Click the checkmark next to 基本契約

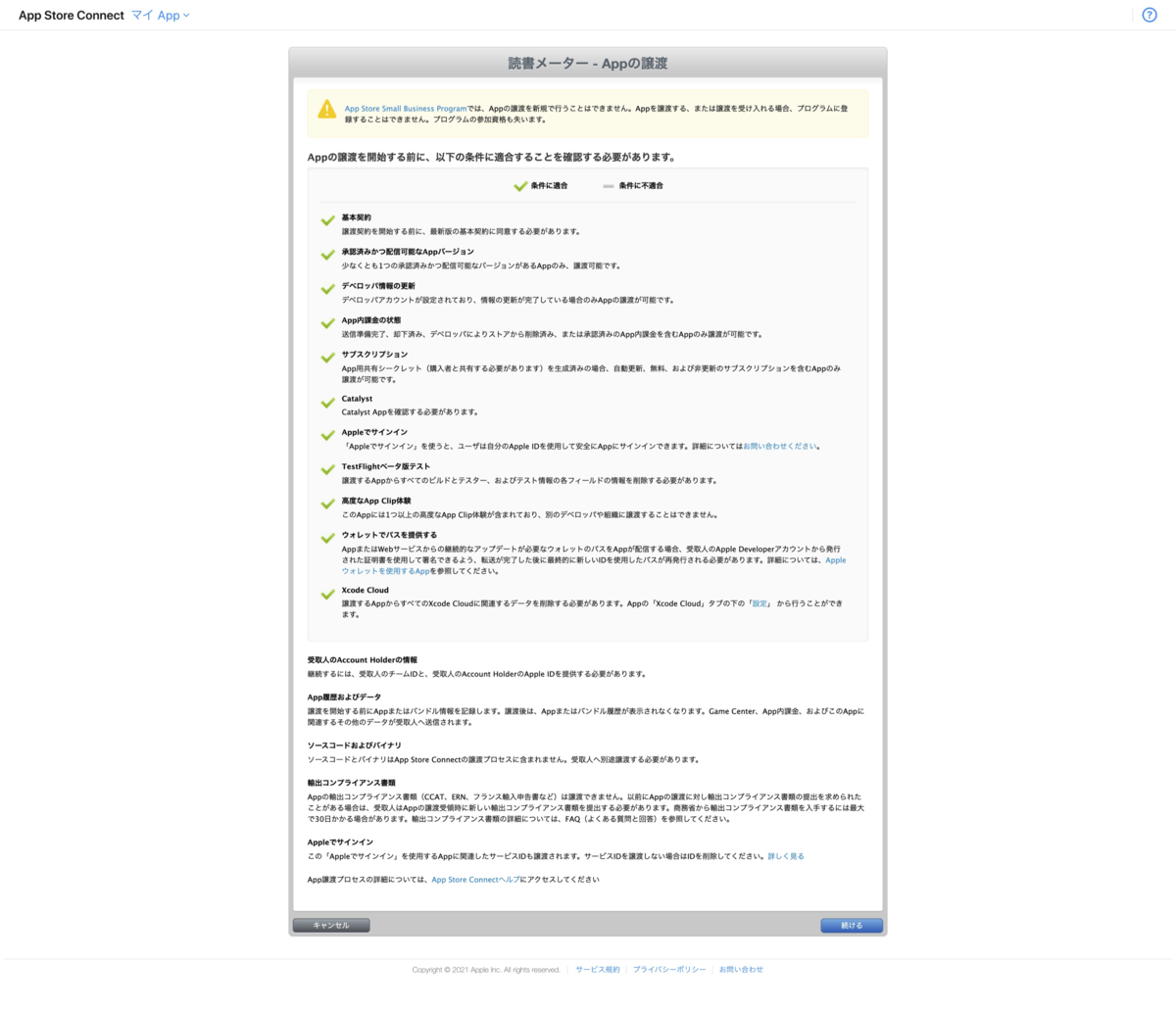[x=327, y=221]
